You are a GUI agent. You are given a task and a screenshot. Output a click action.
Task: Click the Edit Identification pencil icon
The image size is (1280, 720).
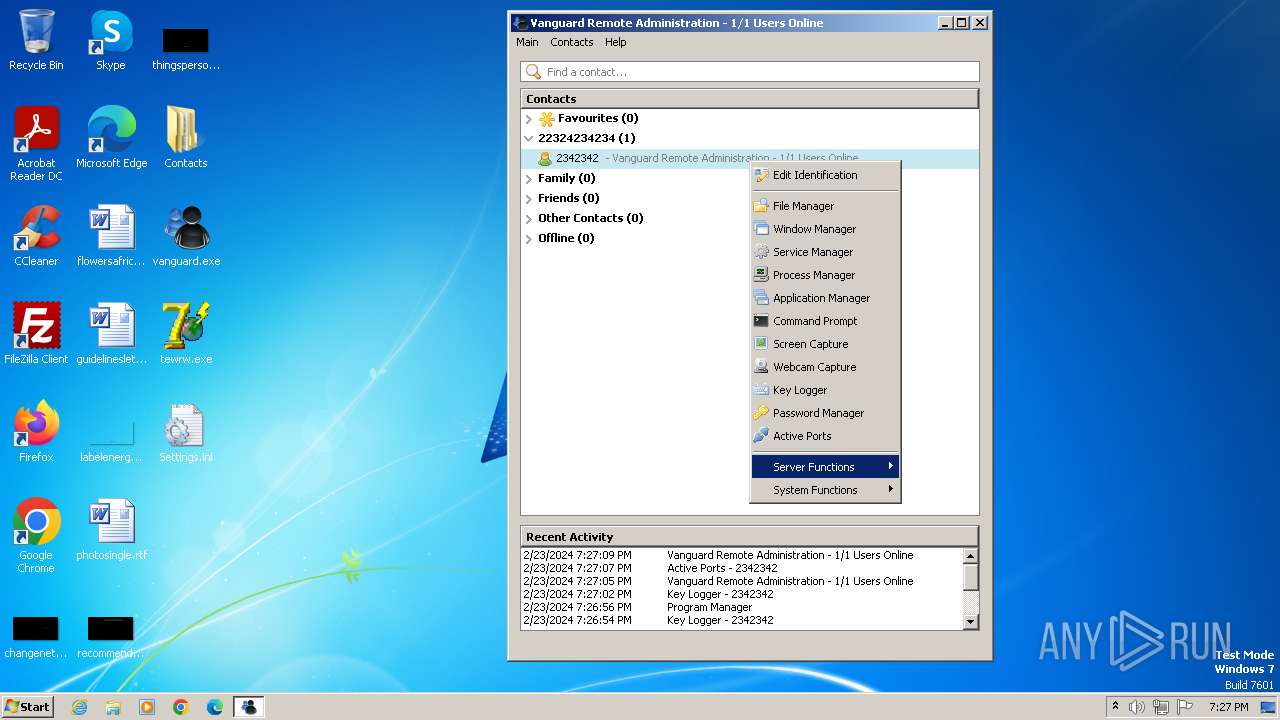(x=761, y=175)
